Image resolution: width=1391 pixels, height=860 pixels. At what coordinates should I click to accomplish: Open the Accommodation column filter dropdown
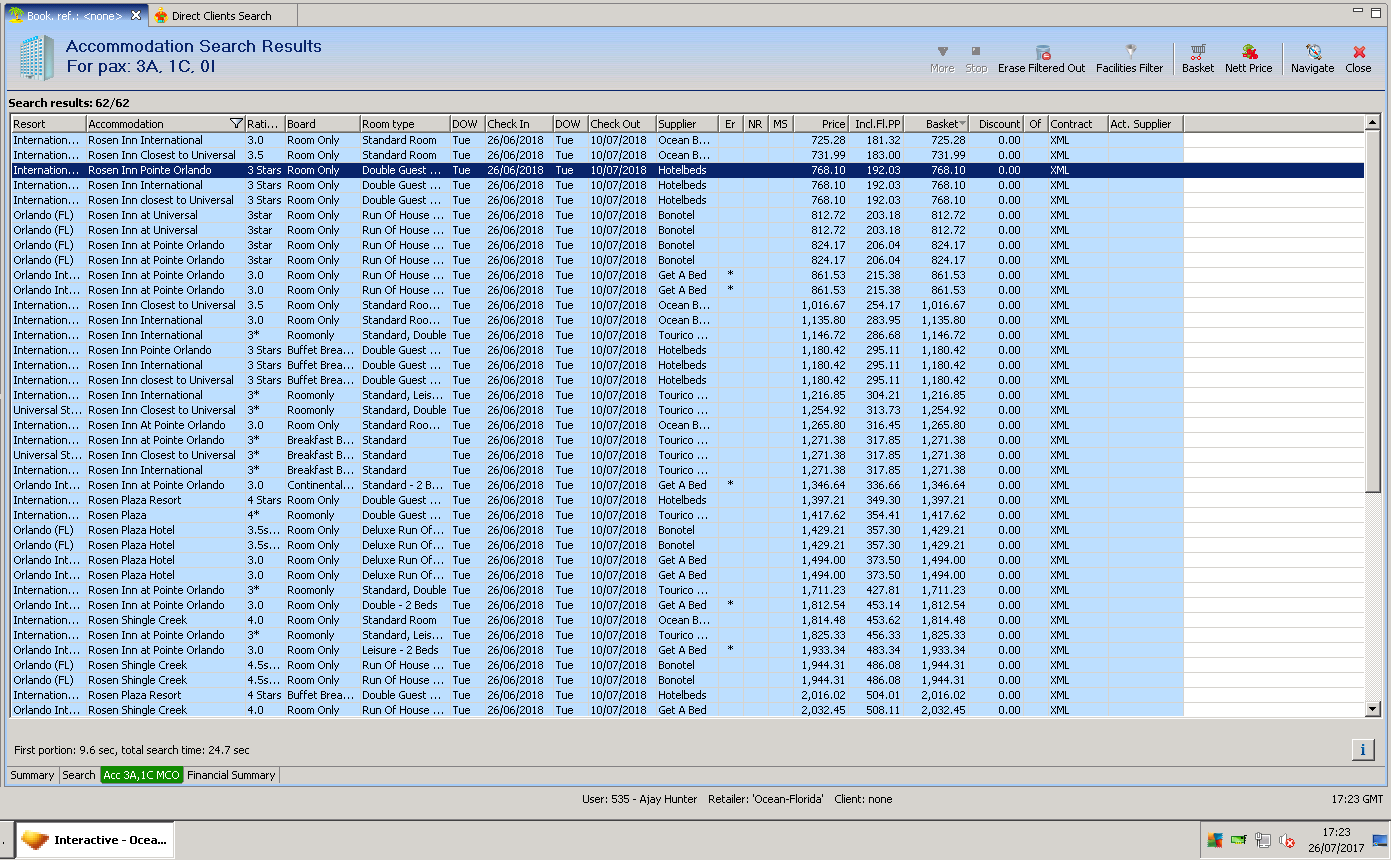(x=236, y=124)
